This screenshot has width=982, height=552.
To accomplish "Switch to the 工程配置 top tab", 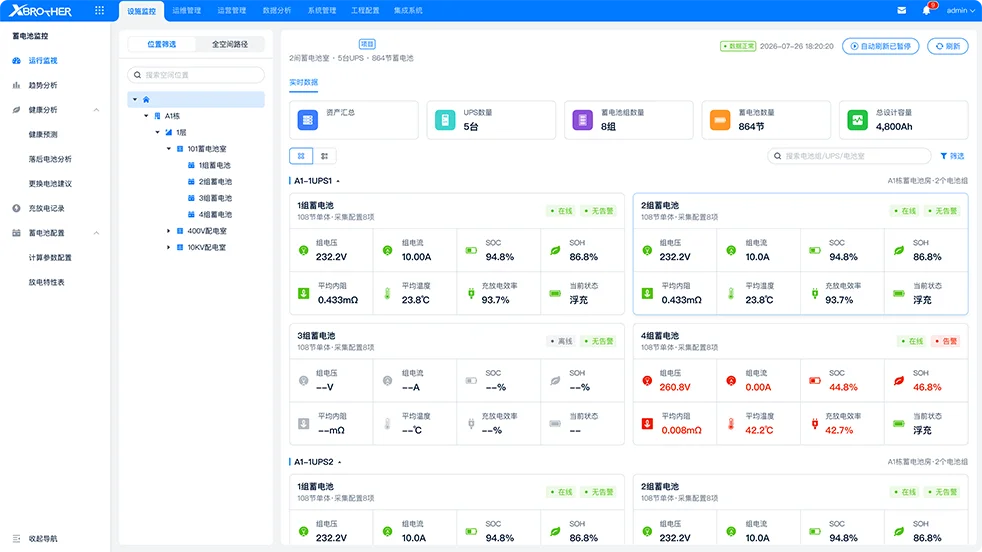I will click(365, 11).
